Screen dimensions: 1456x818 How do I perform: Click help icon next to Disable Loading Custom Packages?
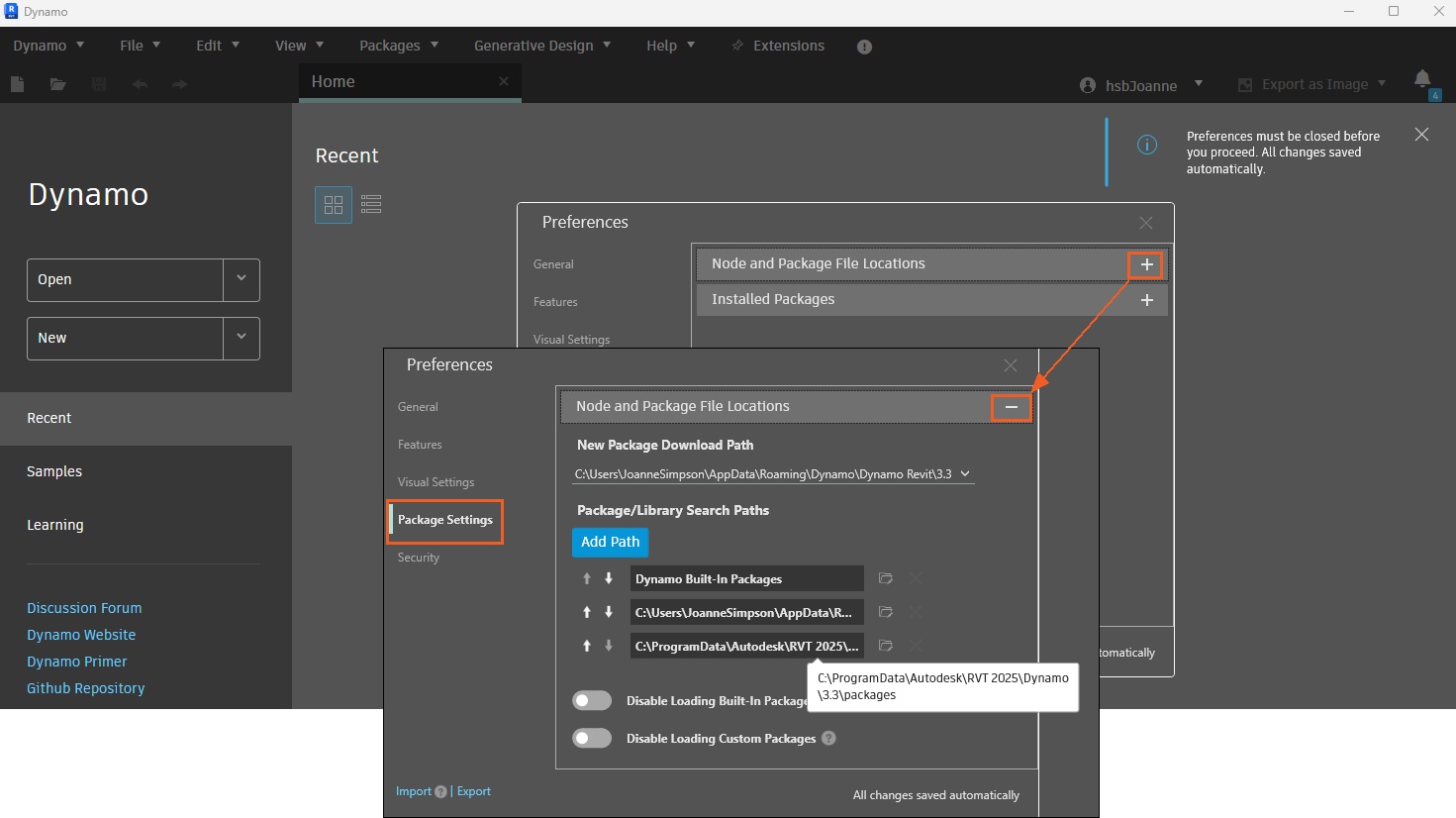(828, 738)
